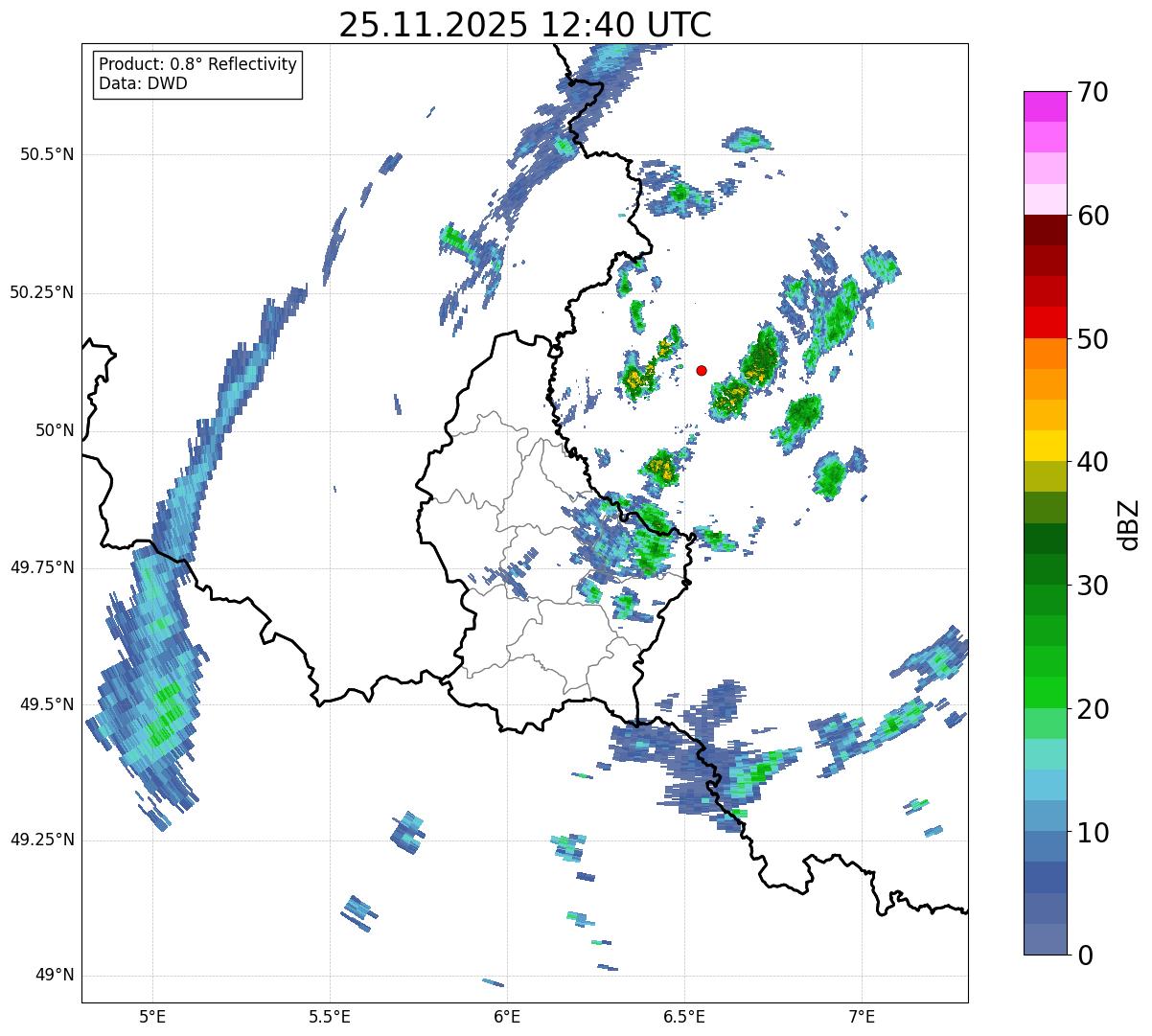
Task: Click the 7°E longitude label
Action: pyautogui.click(x=862, y=1016)
